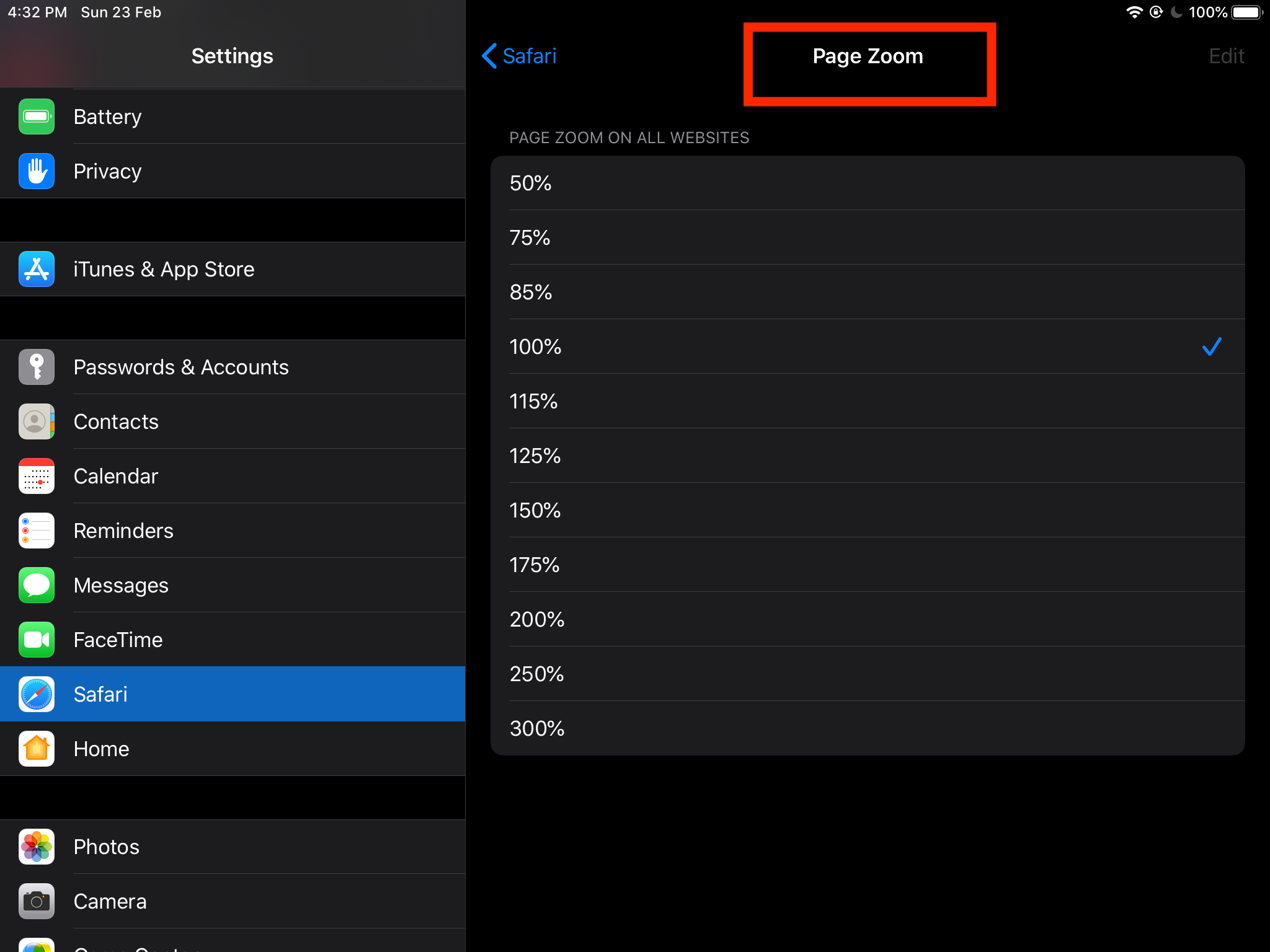Tap the Edit button

coord(1226,56)
